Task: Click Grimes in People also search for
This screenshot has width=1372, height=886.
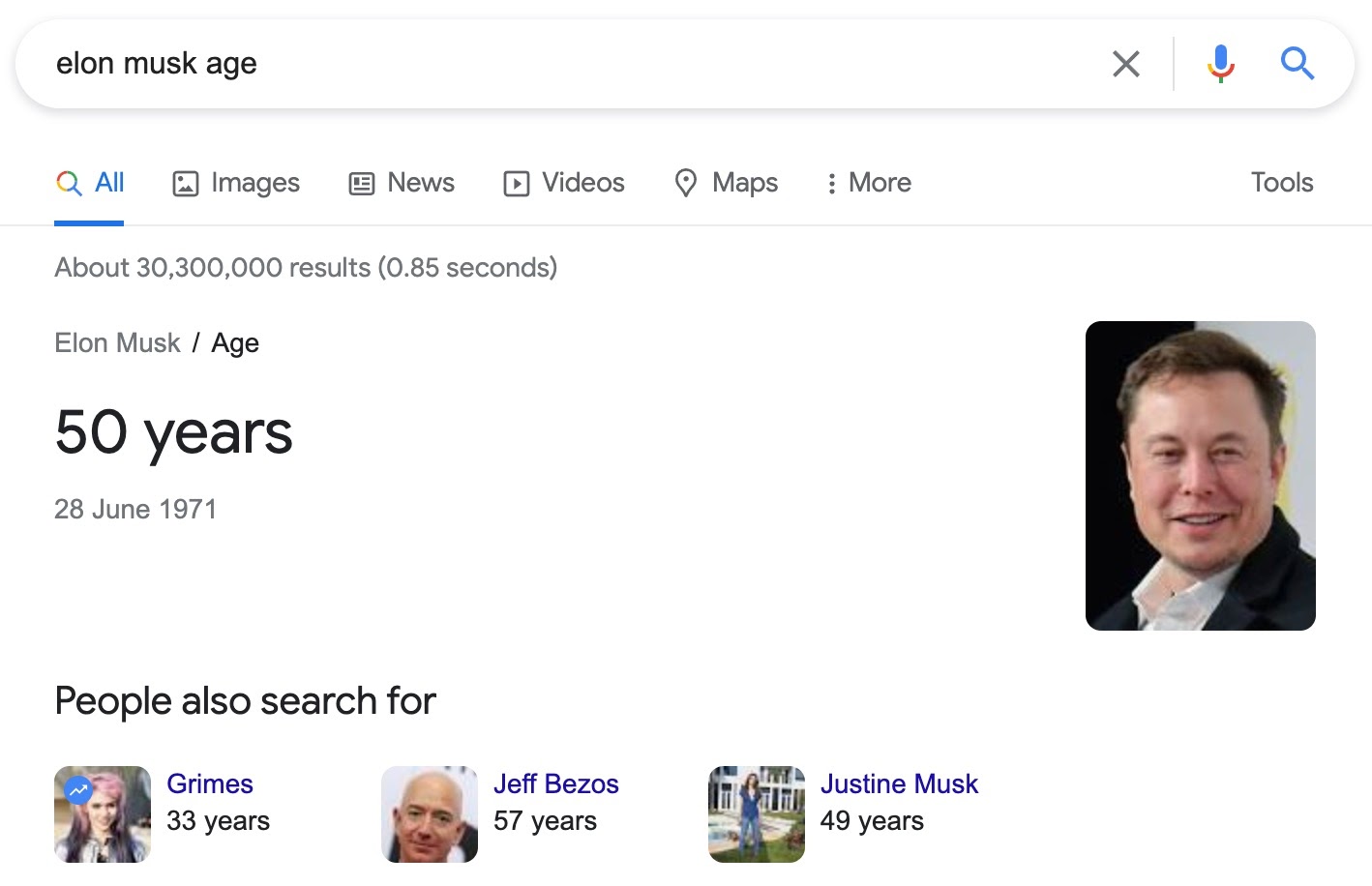Action: [210, 784]
